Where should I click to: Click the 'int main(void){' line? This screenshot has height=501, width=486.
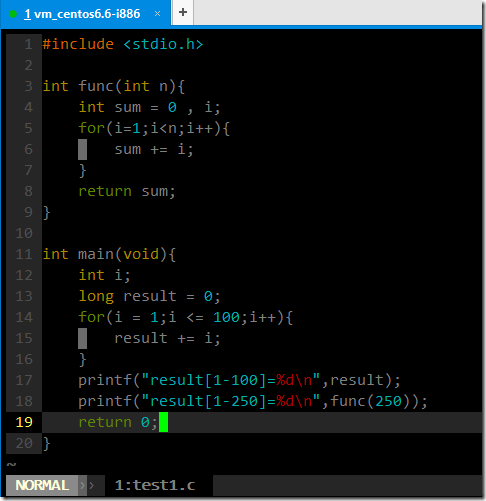coord(109,254)
